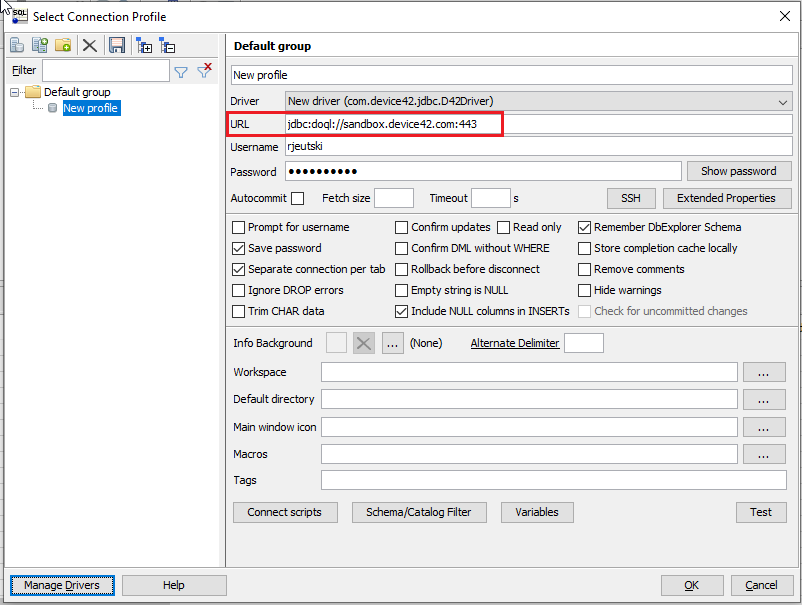Collapse all groups in the profile tree
Screen dimensions: 802x605
(168, 45)
